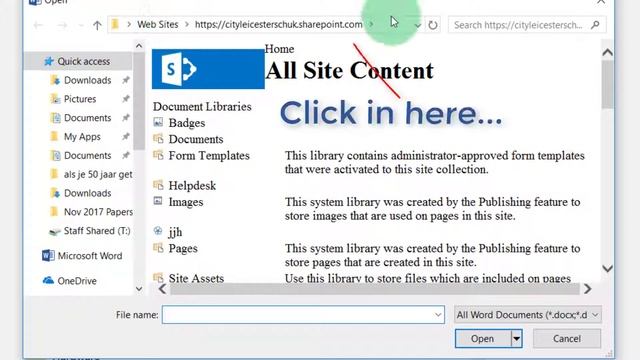The height and width of the screenshot is (360, 640).
Task: Click the navigation pane scroll down arrow
Action: pos(139,289)
